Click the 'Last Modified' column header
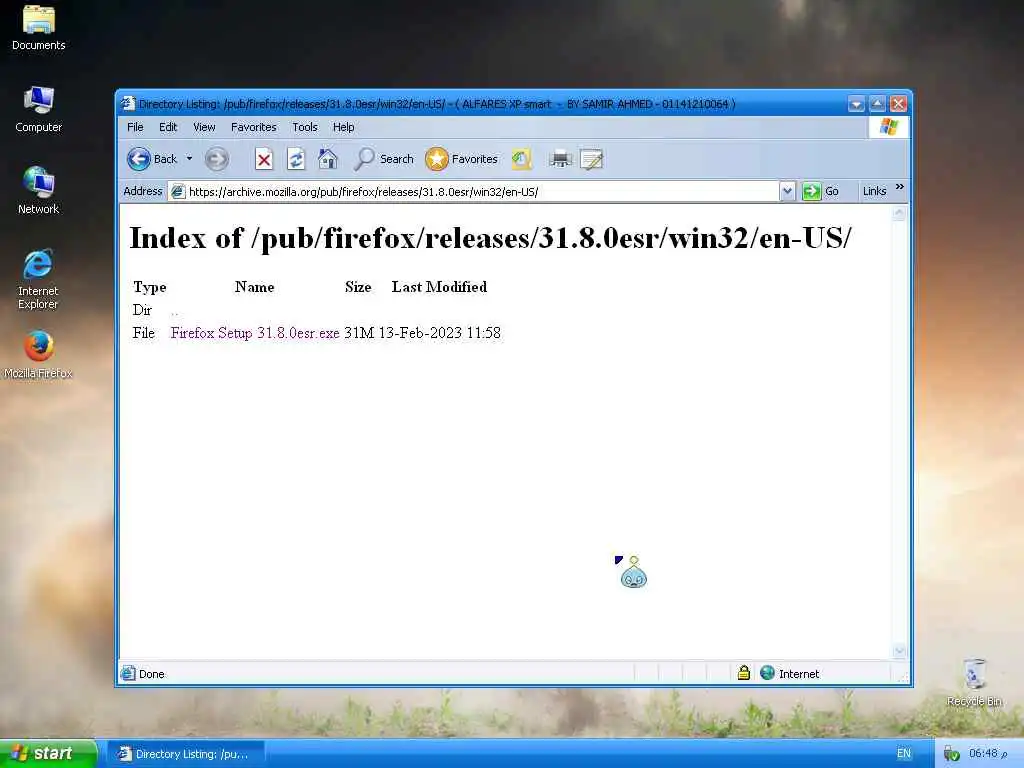Viewport: 1024px width, 768px height. pos(439,287)
